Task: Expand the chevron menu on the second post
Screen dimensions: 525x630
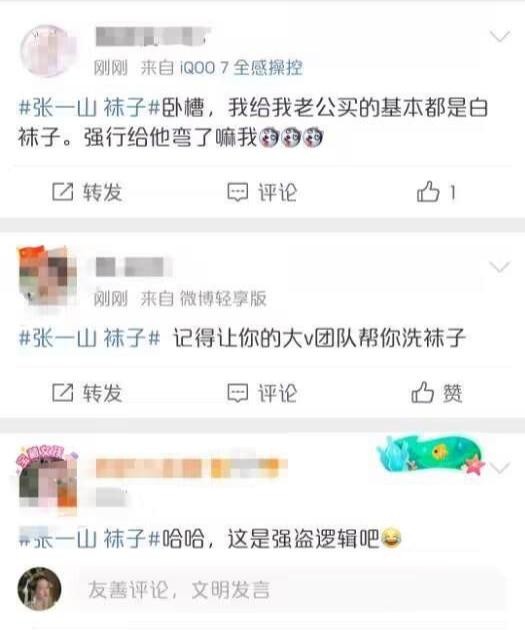Action: [500, 267]
